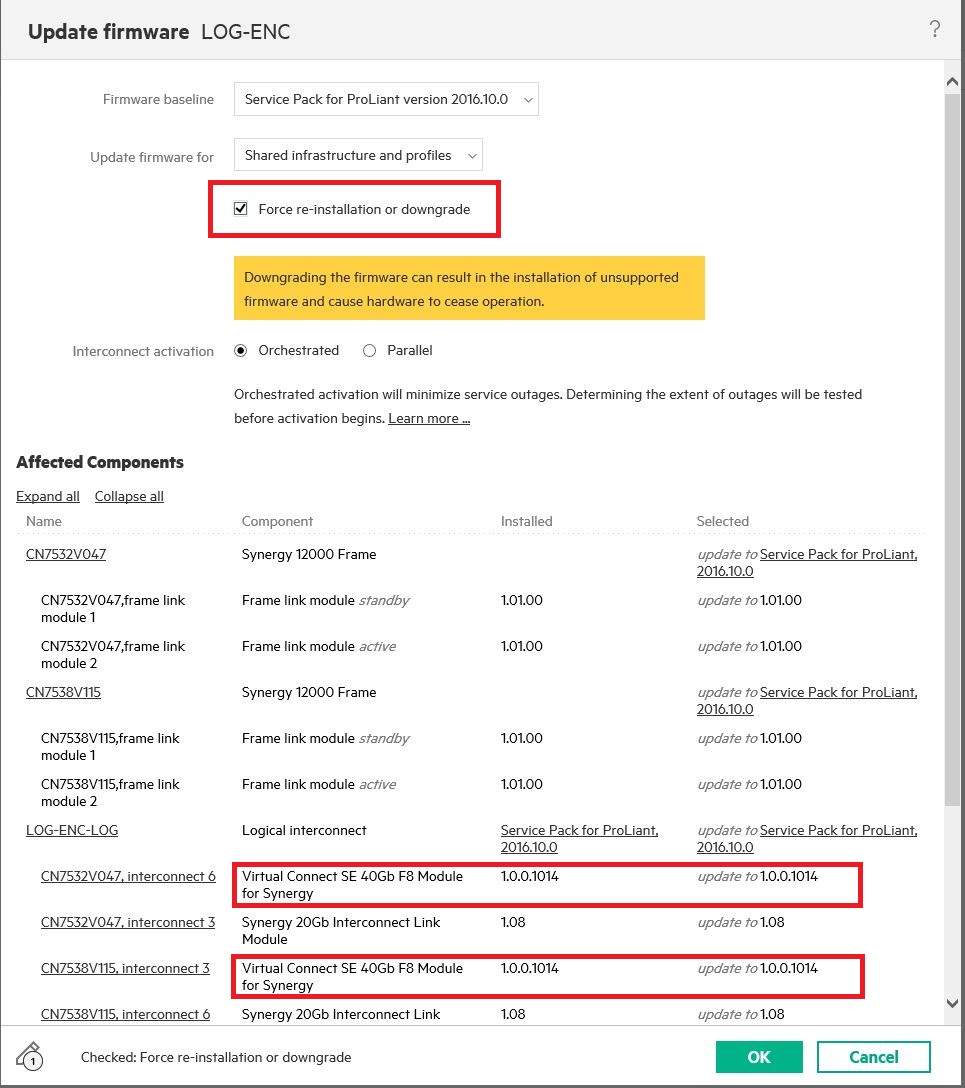Expand all affected components

(47, 496)
